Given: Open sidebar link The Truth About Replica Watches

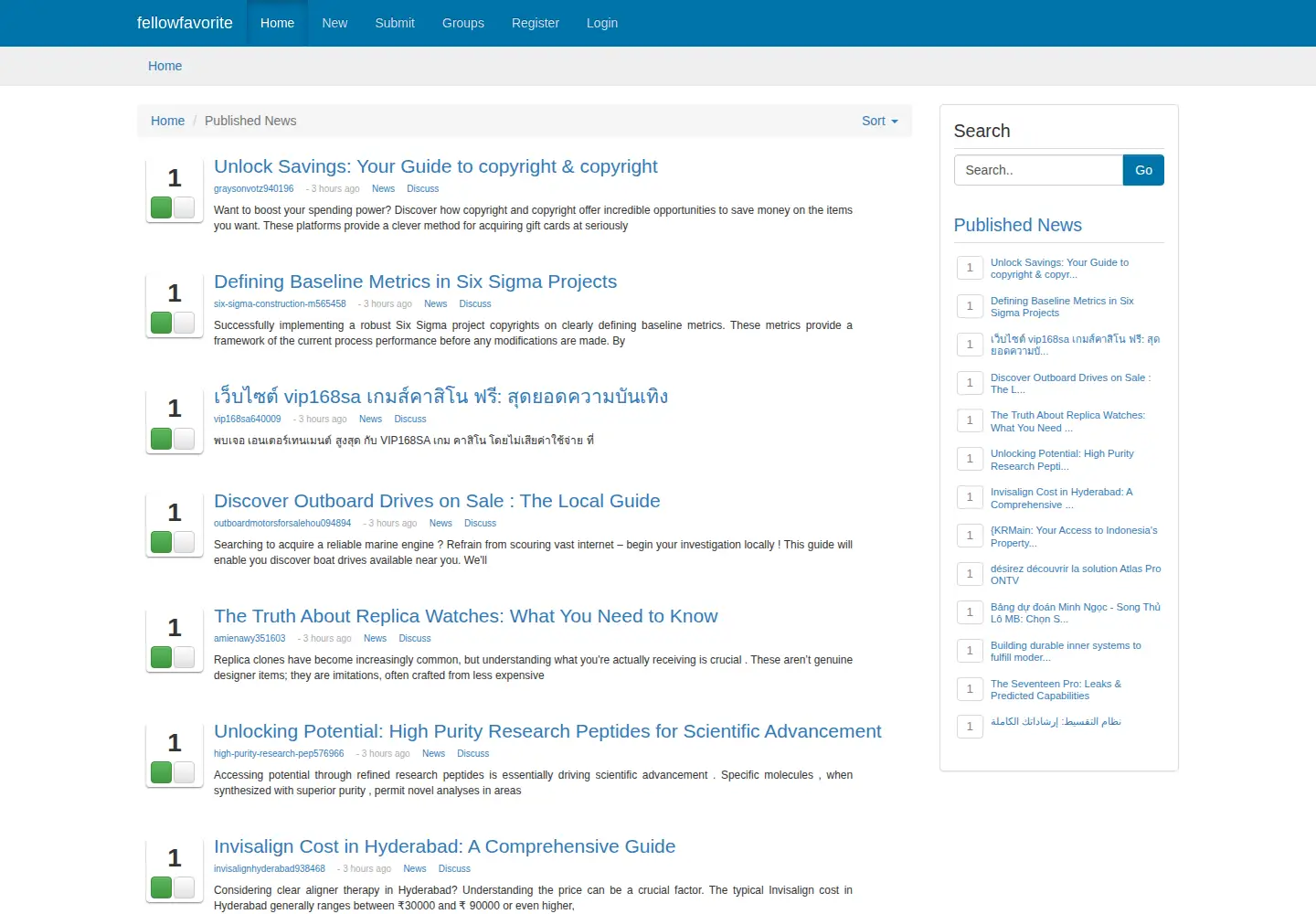Looking at the screenshot, I should tap(1067, 421).
